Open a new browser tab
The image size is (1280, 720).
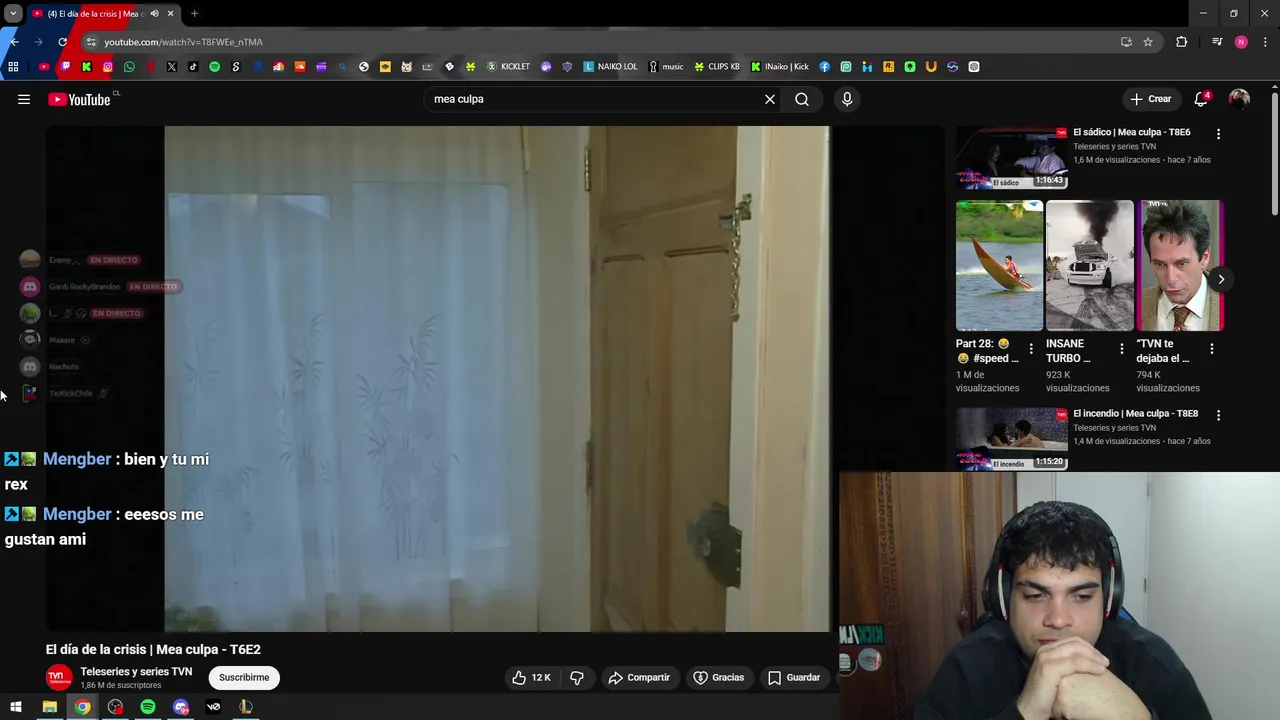(x=194, y=14)
